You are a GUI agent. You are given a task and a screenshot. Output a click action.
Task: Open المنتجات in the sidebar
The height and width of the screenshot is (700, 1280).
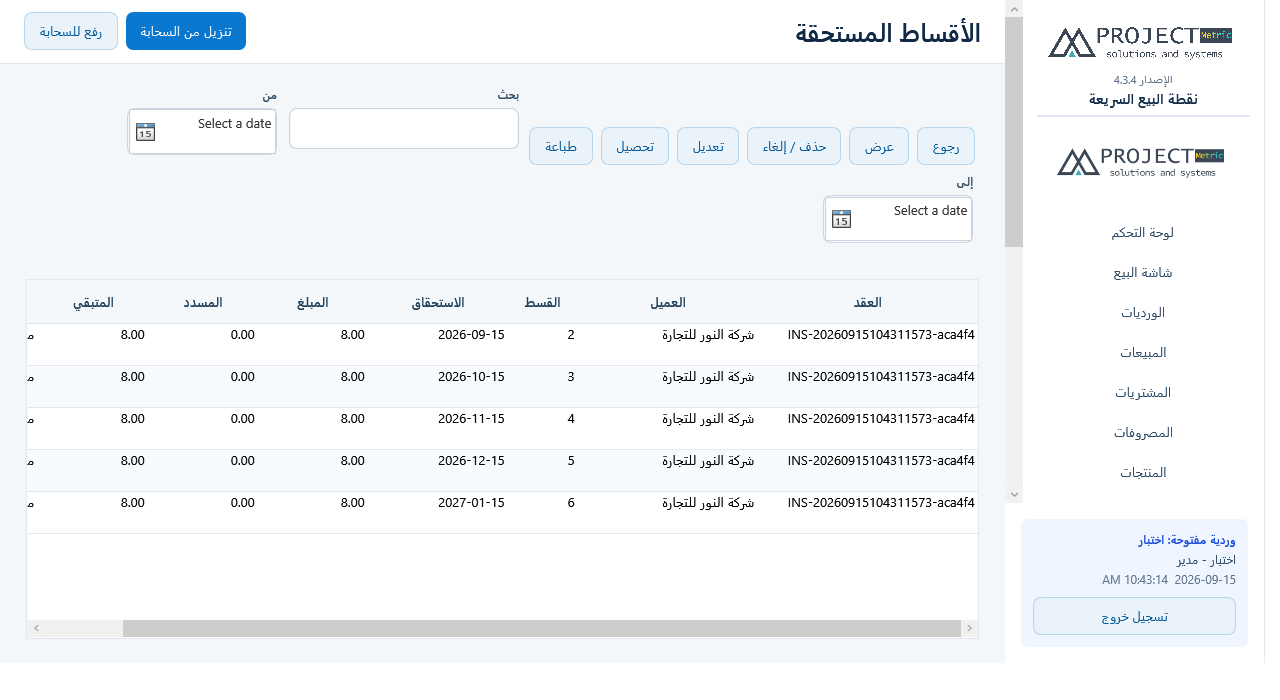pyautogui.click(x=1141, y=472)
